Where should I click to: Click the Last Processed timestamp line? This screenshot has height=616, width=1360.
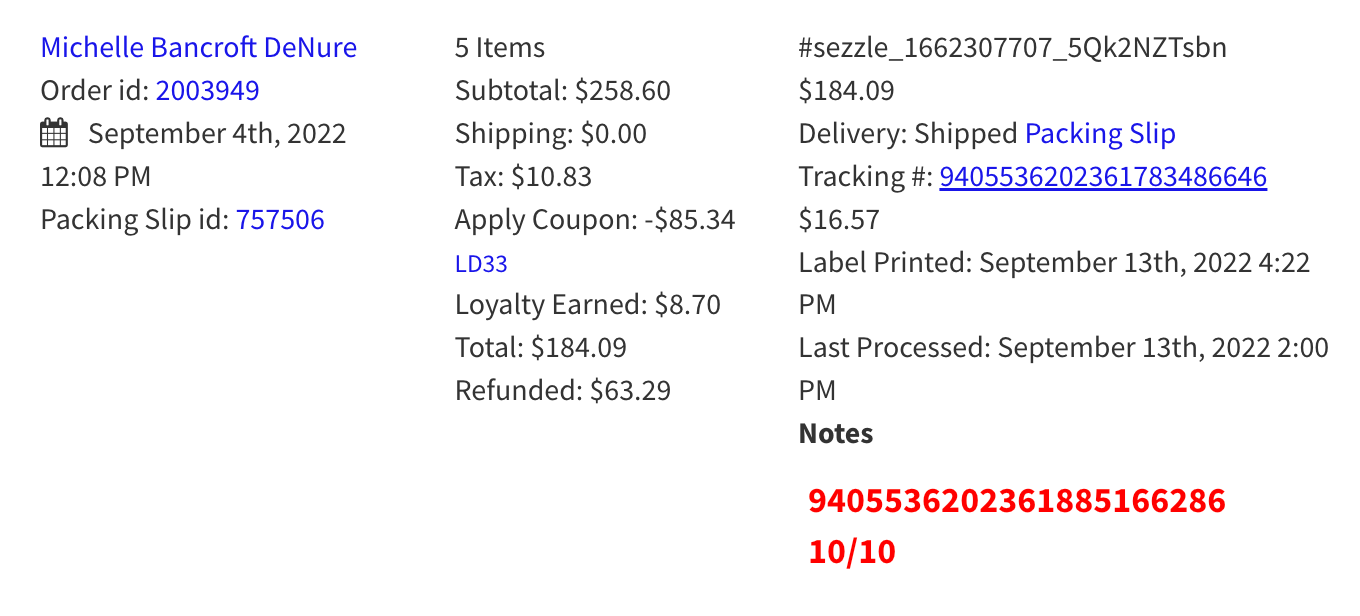point(1064,369)
